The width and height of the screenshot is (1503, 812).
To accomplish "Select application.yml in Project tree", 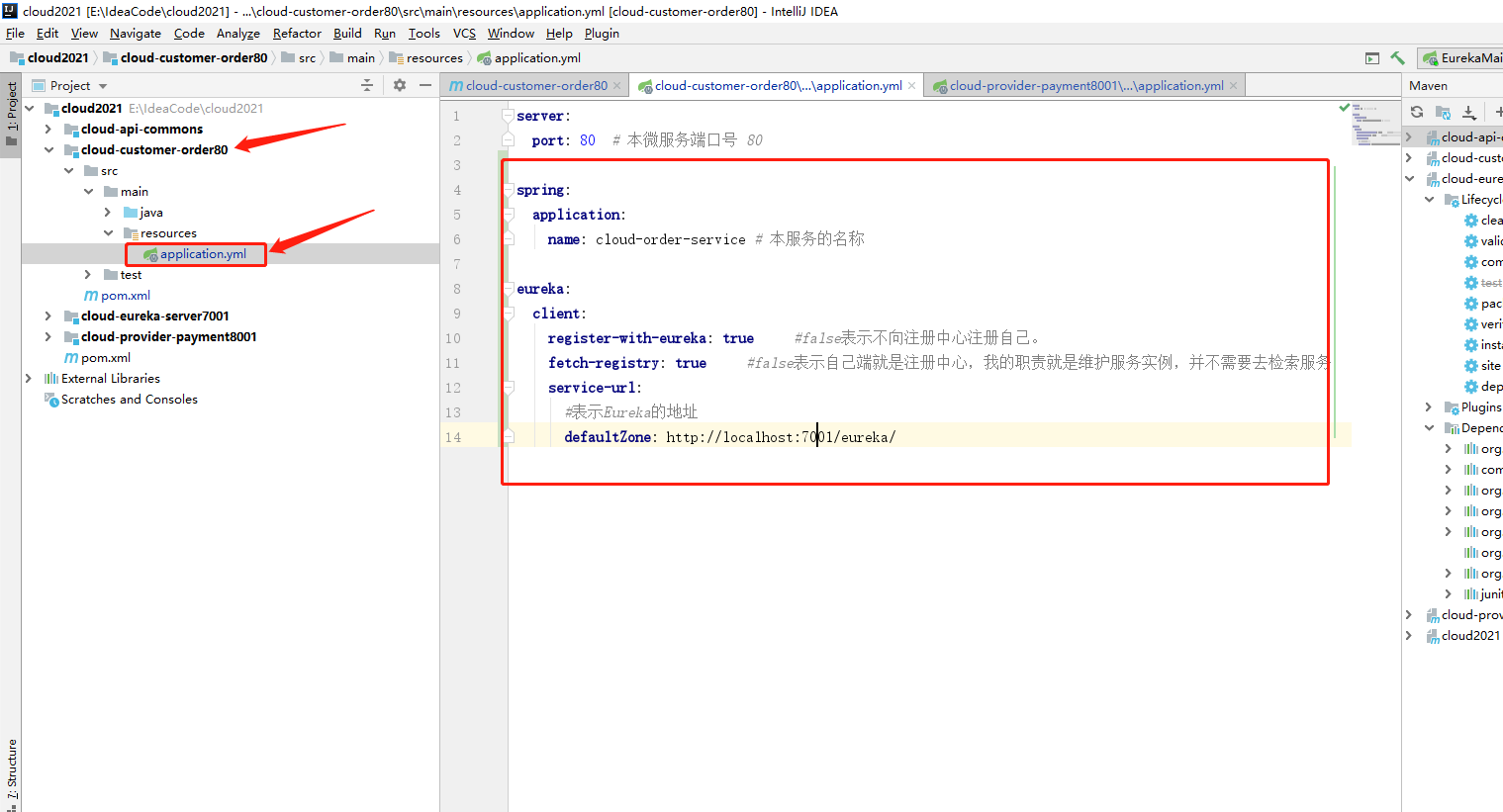I will (x=203, y=254).
